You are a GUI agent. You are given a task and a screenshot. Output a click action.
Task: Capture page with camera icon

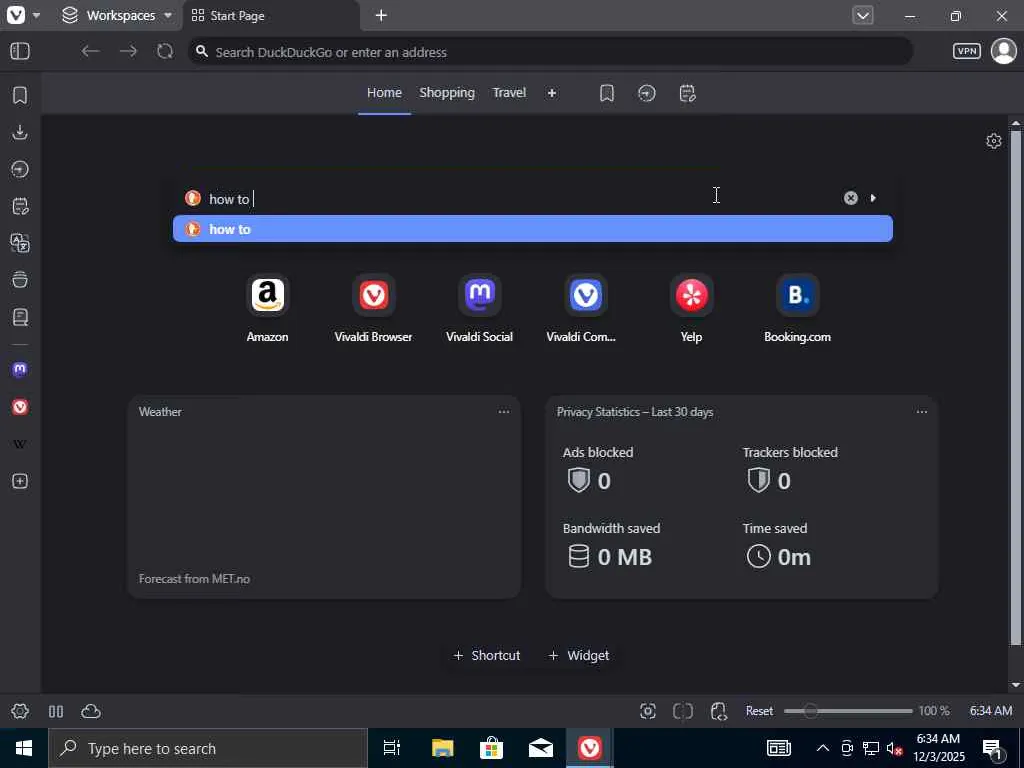click(x=647, y=711)
